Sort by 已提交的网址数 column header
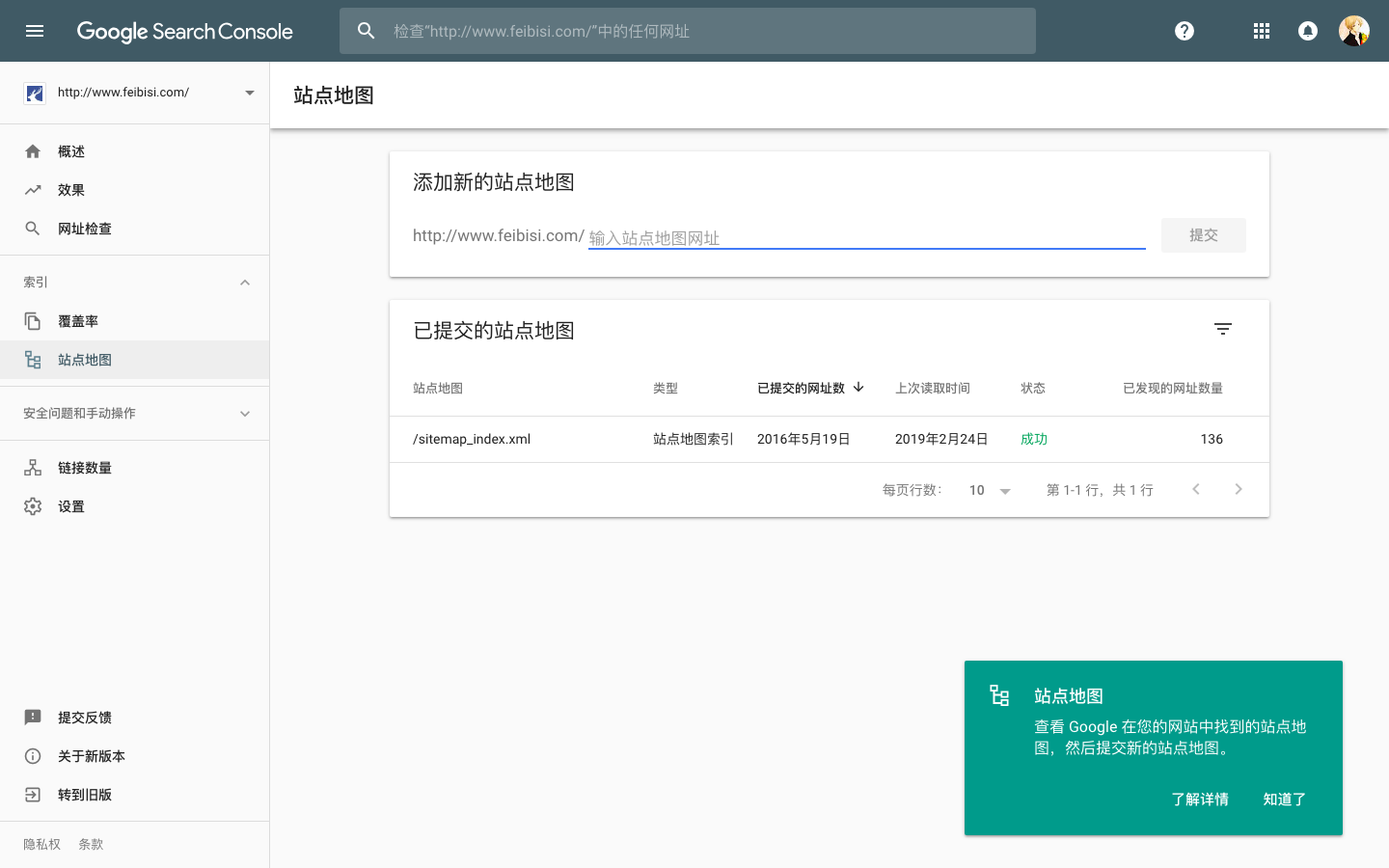Screen dimensions: 1389x868 (x=801, y=388)
